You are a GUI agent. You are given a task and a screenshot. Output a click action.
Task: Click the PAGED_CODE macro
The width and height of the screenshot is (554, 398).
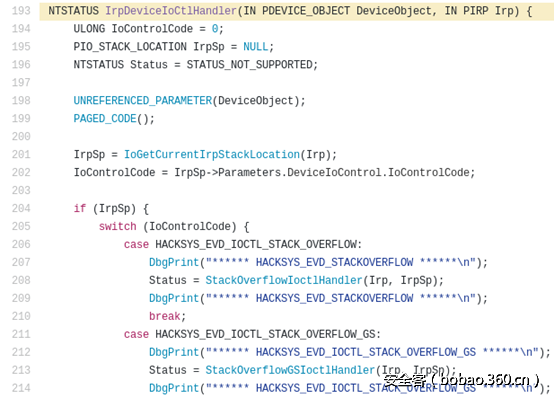tap(105, 119)
